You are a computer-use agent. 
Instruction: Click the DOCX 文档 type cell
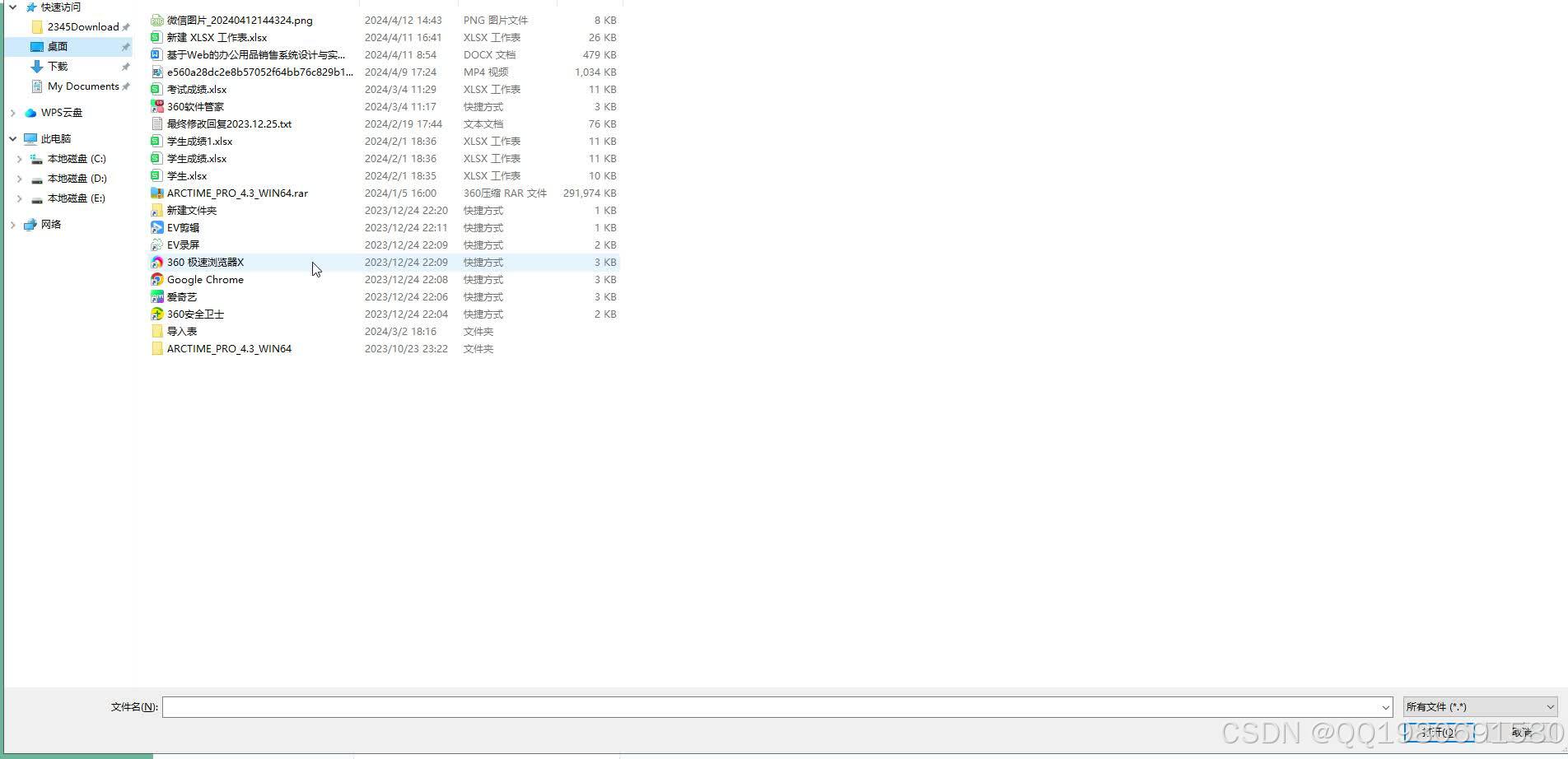489,54
